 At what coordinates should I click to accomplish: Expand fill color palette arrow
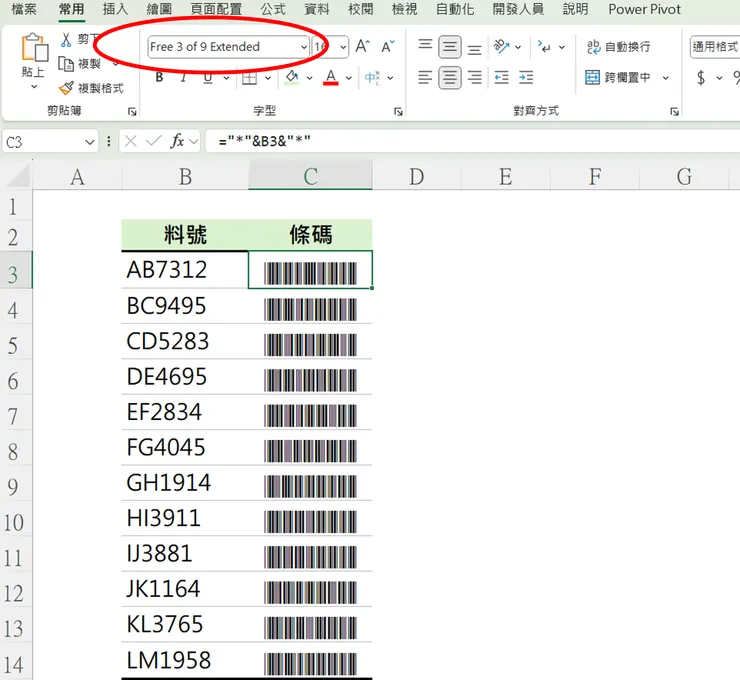[x=310, y=78]
